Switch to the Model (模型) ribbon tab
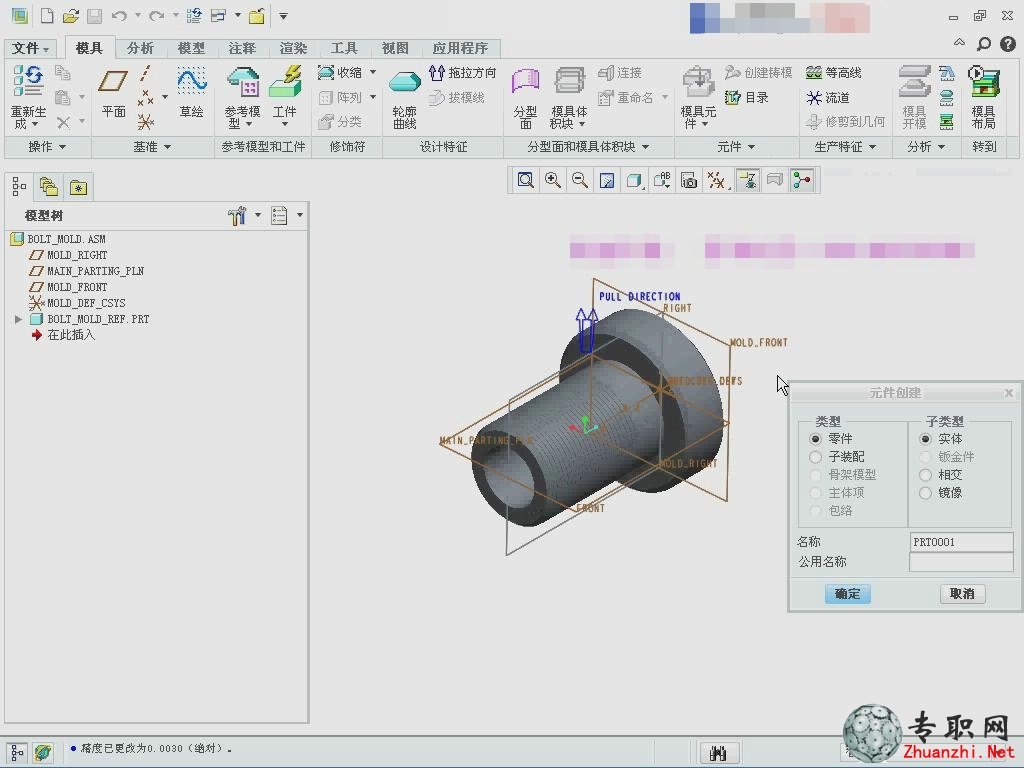1024x768 pixels. coord(191,48)
